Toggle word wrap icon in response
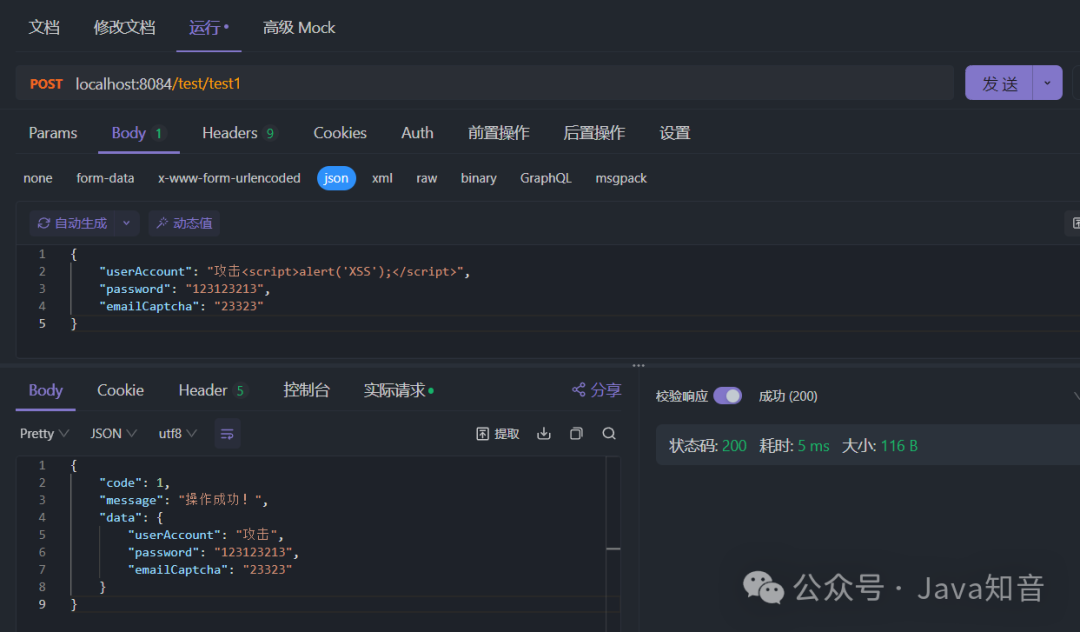The width and height of the screenshot is (1080, 632). point(227,434)
